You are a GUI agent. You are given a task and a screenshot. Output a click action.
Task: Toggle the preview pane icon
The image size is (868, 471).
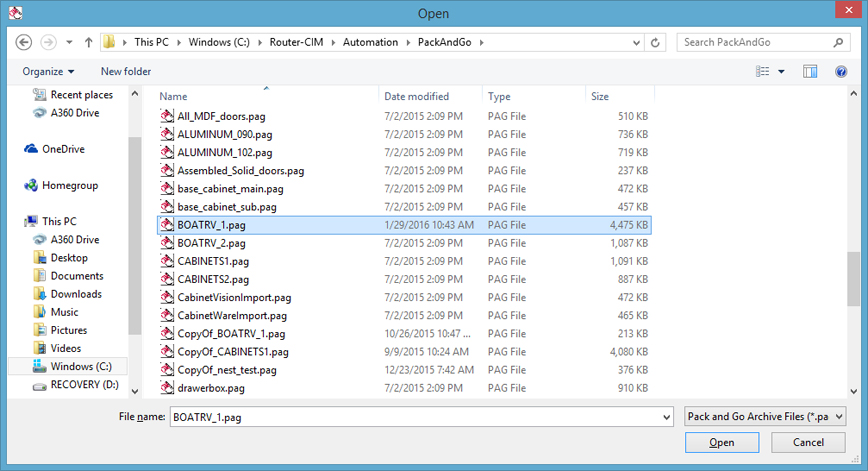point(810,71)
